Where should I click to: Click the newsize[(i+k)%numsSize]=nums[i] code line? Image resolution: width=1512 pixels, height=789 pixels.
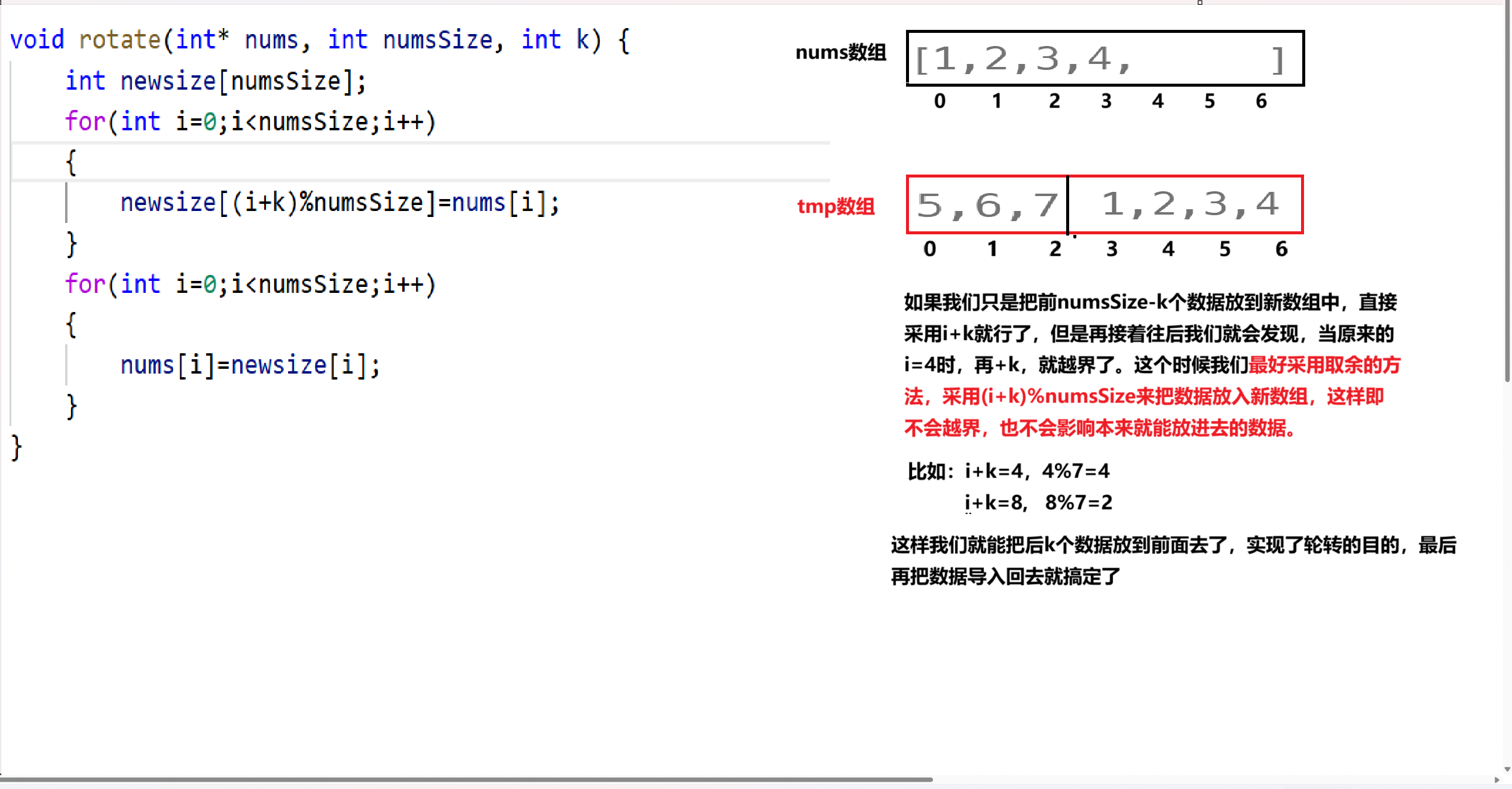pyautogui.click(x=339, y=203)
